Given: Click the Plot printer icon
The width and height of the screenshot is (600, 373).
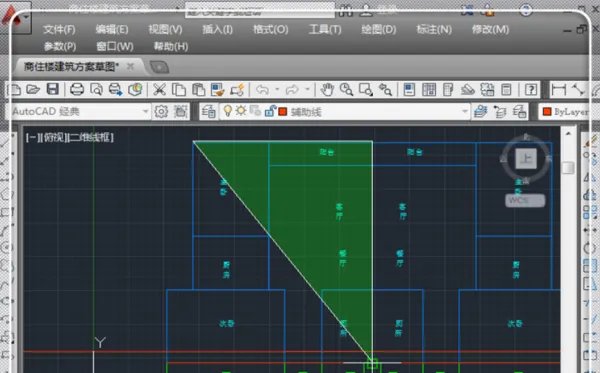Looking at the screenshot, I should 77,90.
